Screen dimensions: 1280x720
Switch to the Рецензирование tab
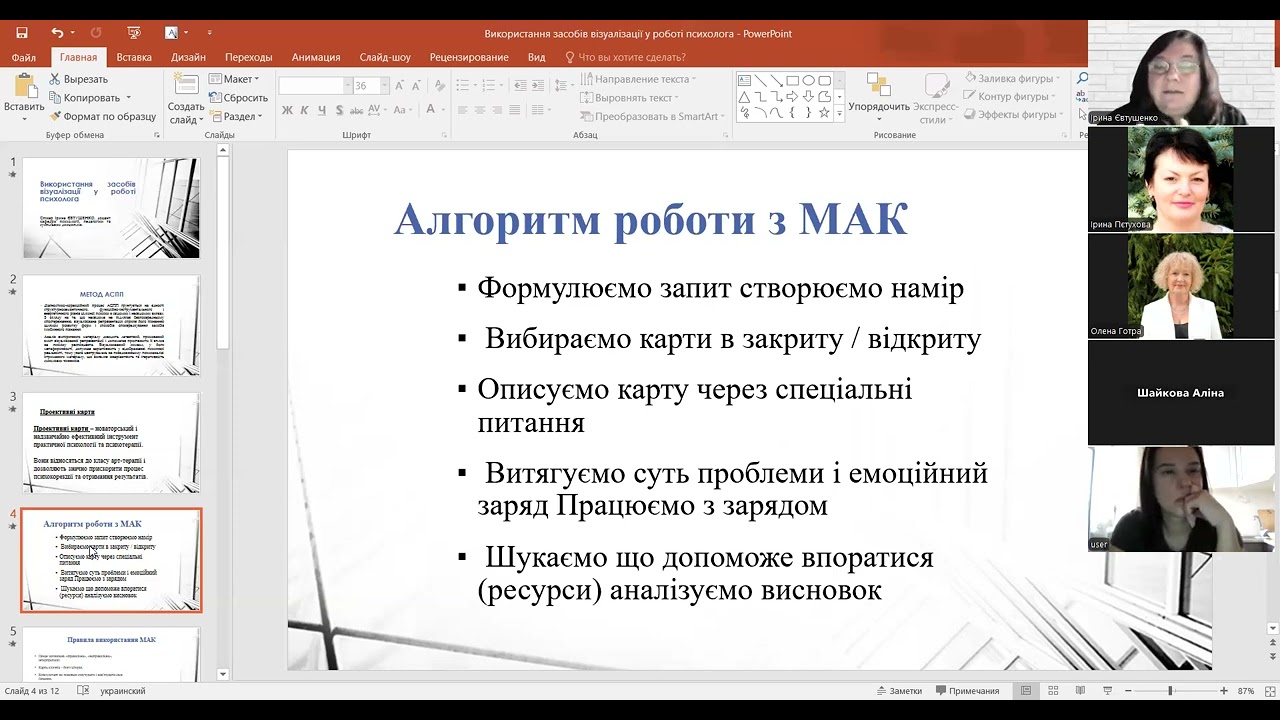pos(469,57)
